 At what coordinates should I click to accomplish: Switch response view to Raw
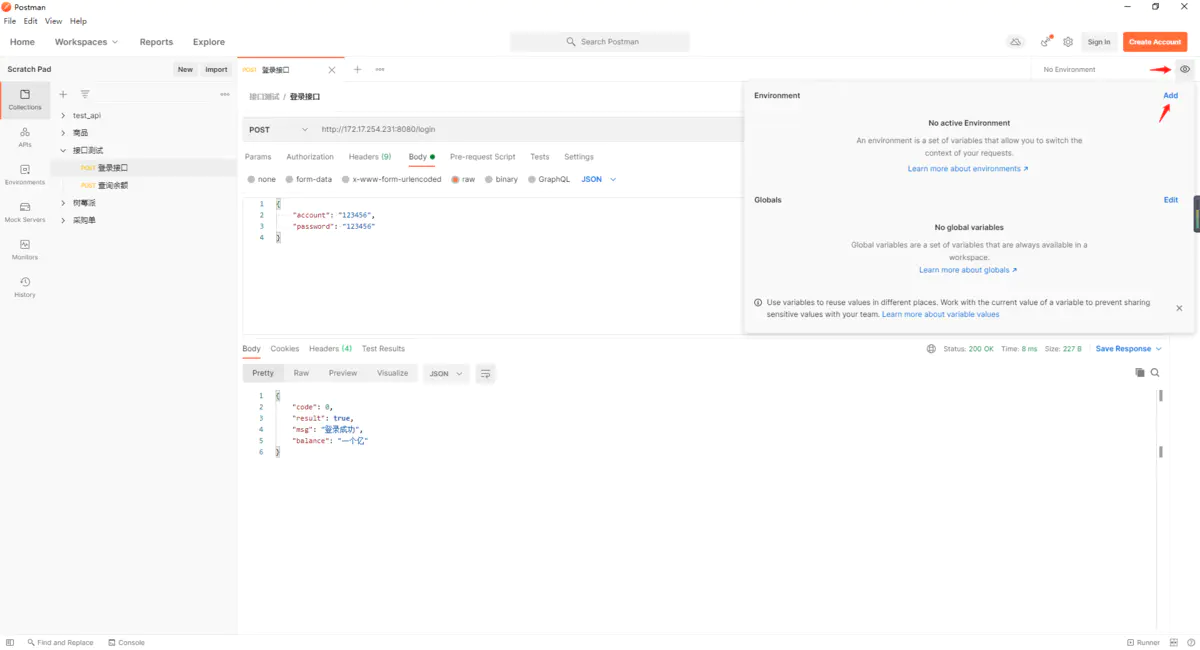tap(301, 373)
